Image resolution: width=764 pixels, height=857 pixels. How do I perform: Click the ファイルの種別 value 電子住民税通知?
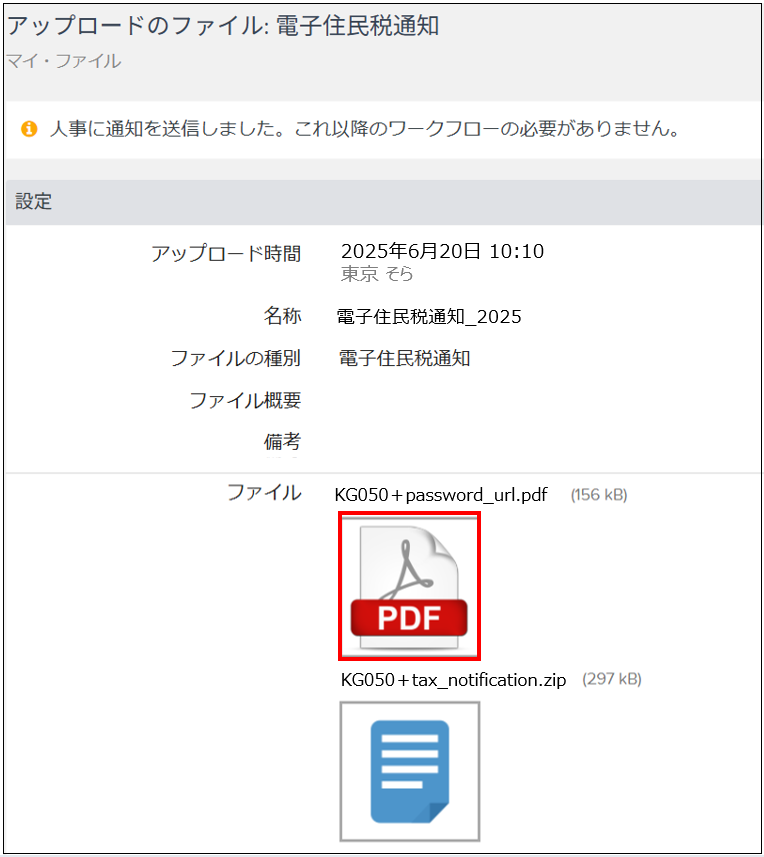pos(404,359)
